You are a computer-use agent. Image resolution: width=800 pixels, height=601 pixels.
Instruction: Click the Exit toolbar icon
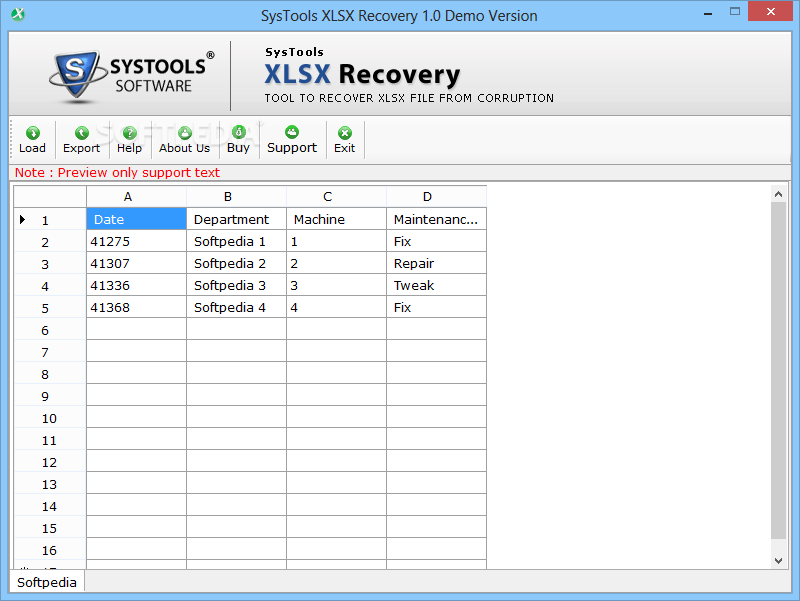(x=345, y=140)
